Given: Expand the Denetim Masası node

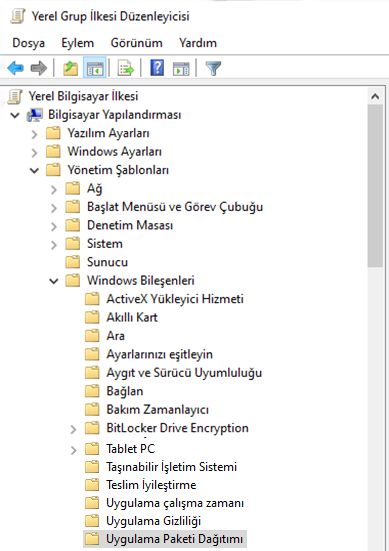Looking at the screenshot, I should (x=53, y=226).
